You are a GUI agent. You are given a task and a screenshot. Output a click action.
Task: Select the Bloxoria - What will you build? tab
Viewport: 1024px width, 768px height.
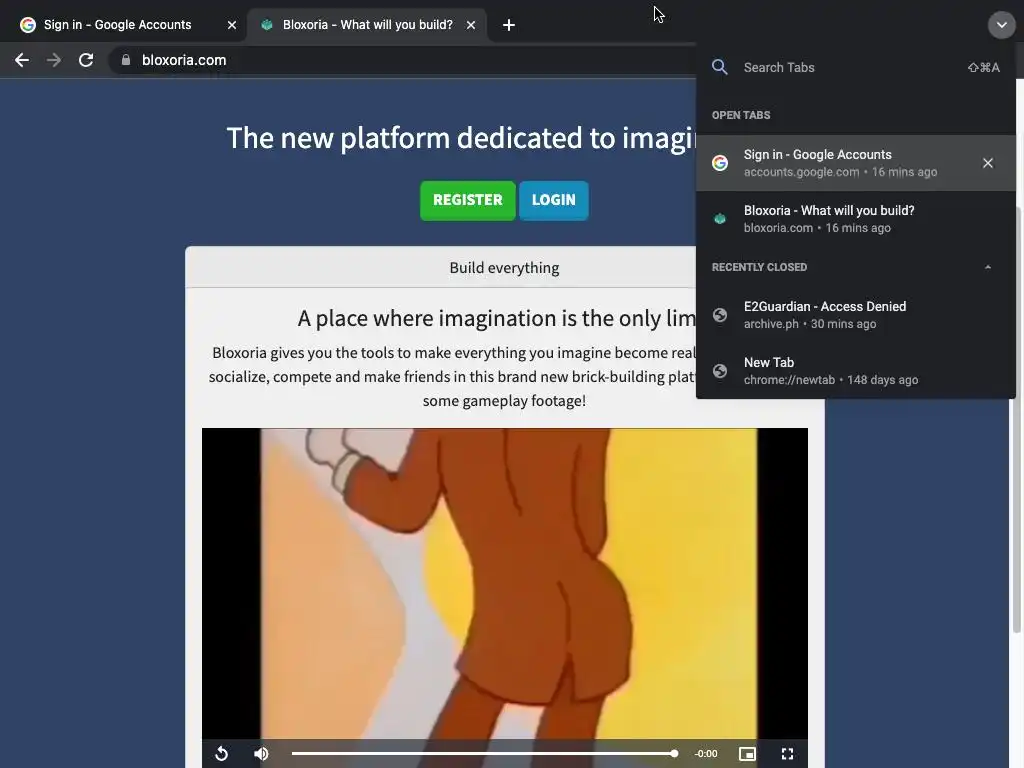coord(367,25)
